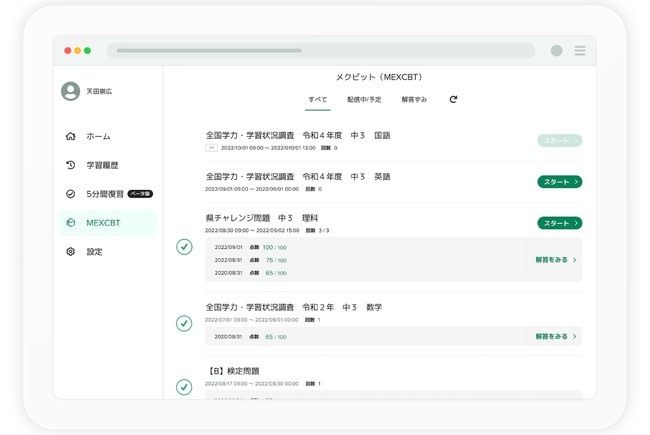Open 設定 in sidebar
Screen dimensions: 650x435
107,251
